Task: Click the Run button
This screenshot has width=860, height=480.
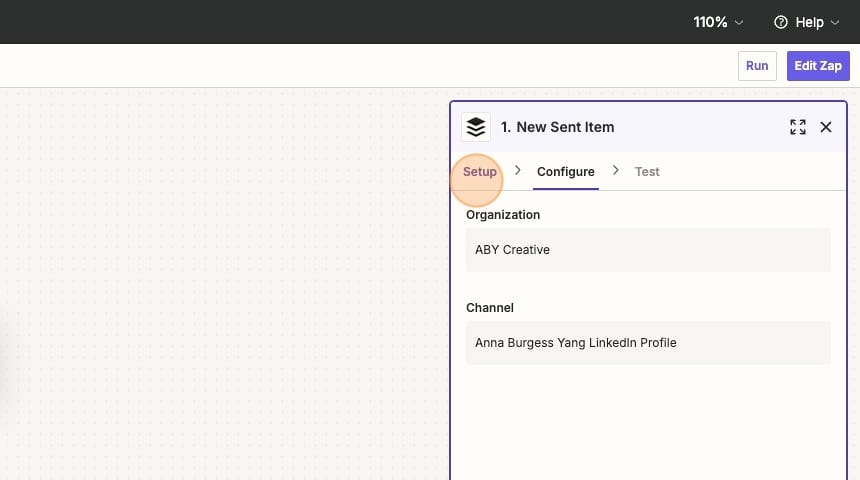Action: tap(757, 66)
